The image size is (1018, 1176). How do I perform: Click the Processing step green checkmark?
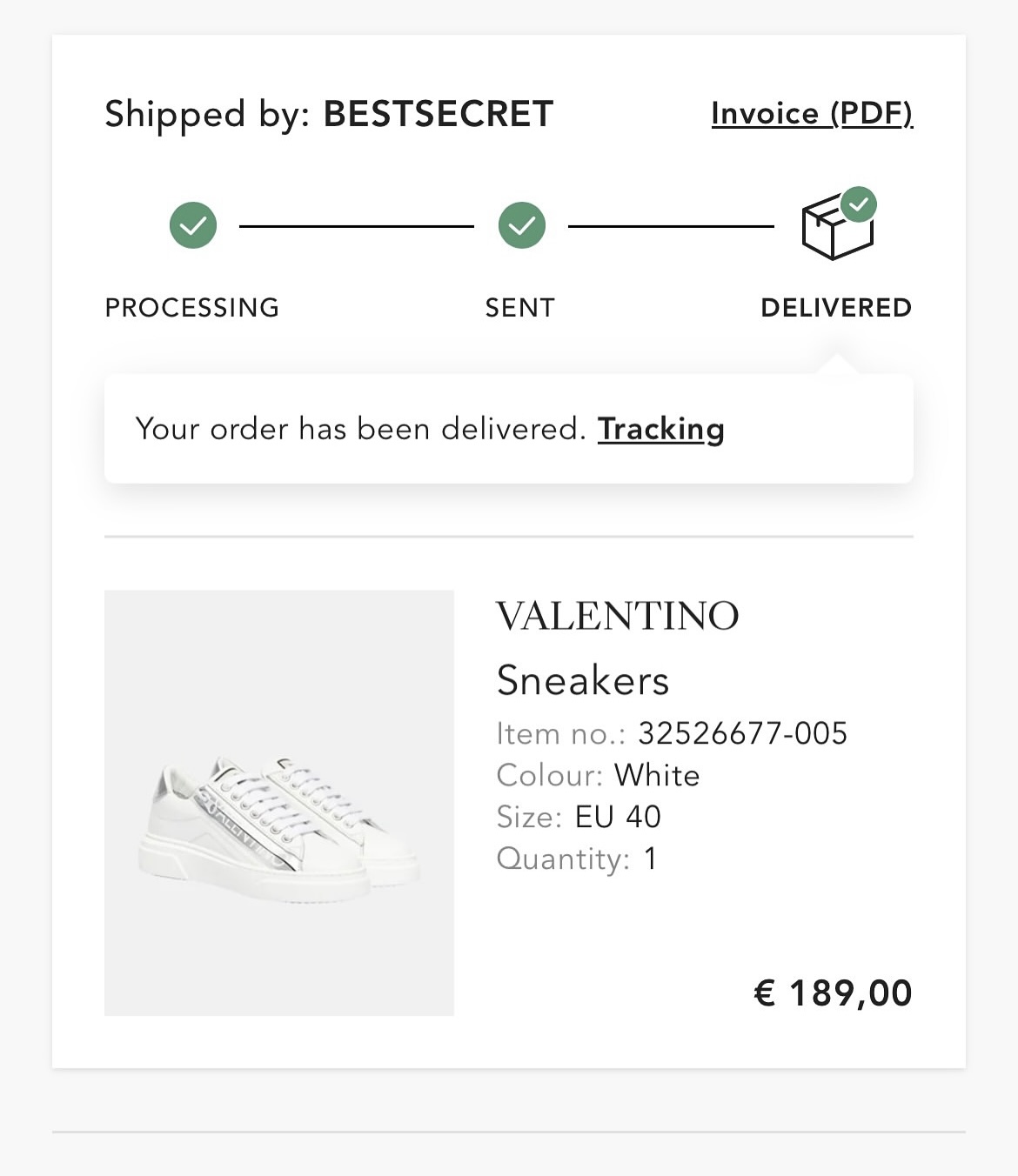tap(193, 225)
